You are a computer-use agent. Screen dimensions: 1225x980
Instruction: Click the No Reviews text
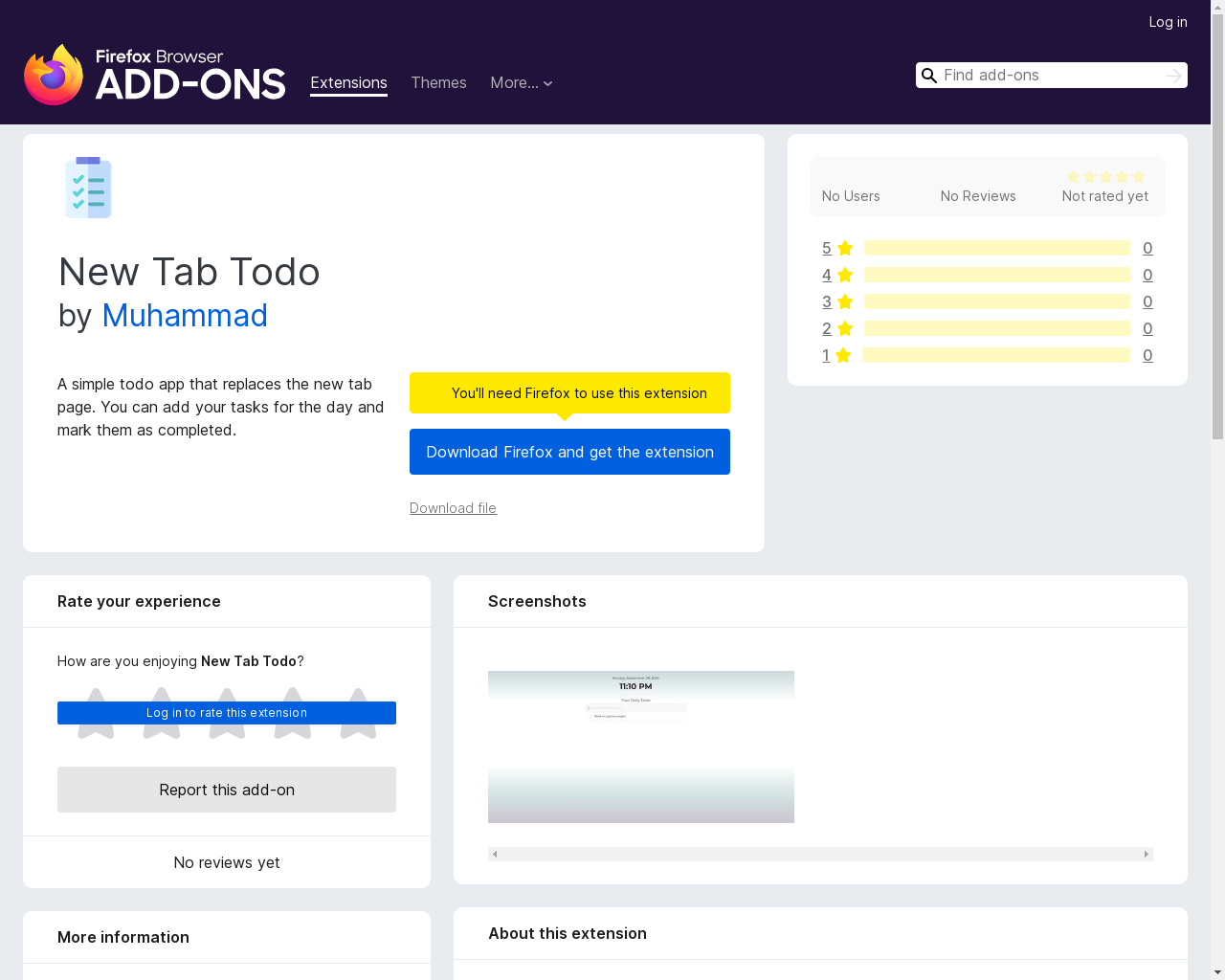coord(978,196)
